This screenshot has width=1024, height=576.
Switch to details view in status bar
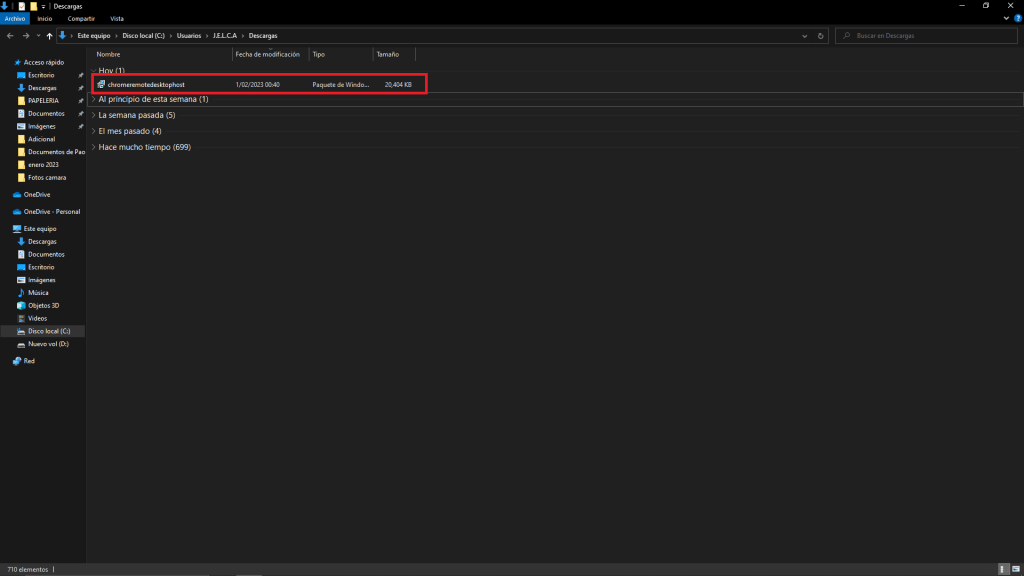click(x=1003, y=569)
